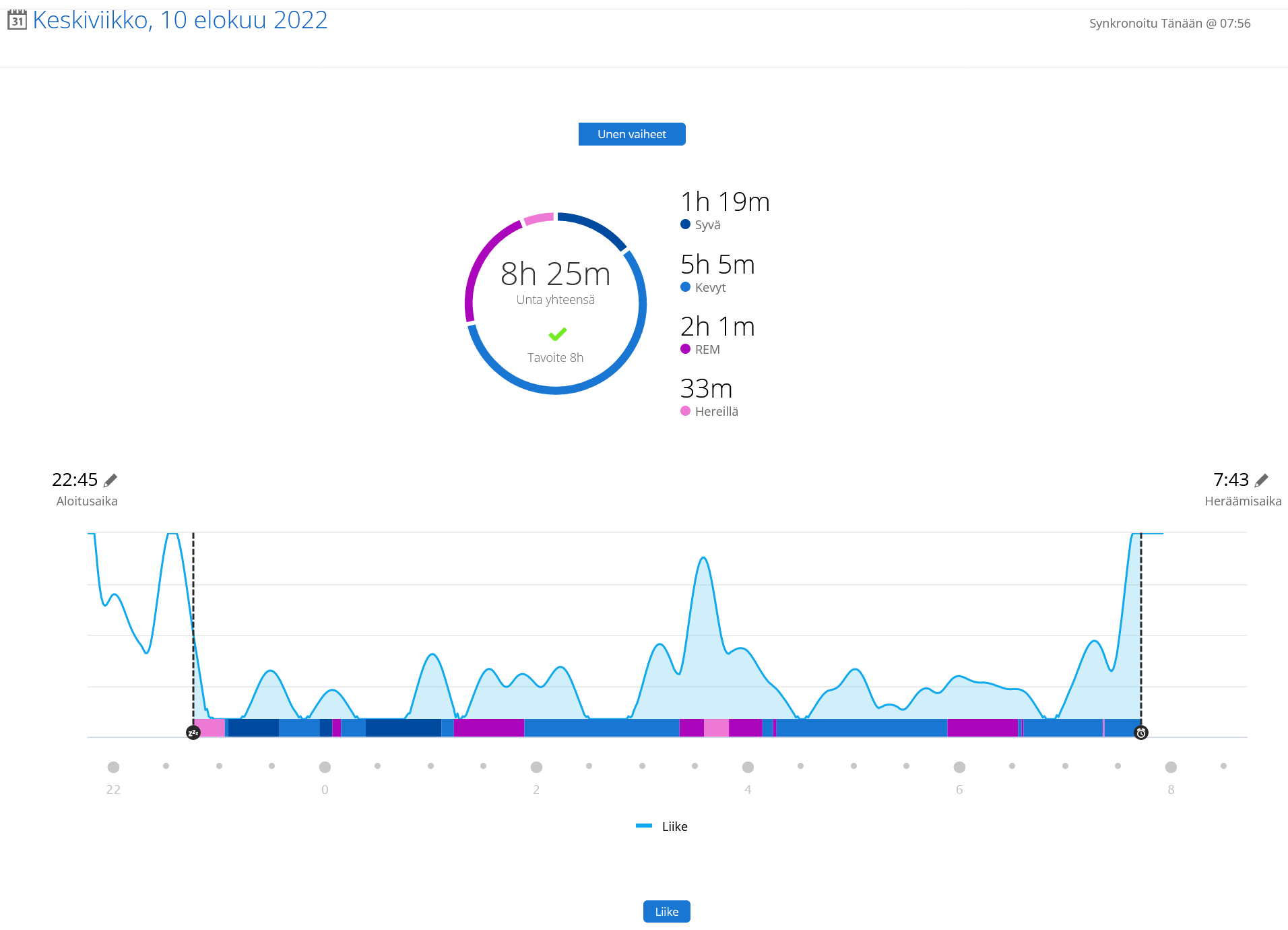1288x930 pixels.
Task: Select the Syvä dark blue legend dot
Action: [x=685, y=224]
